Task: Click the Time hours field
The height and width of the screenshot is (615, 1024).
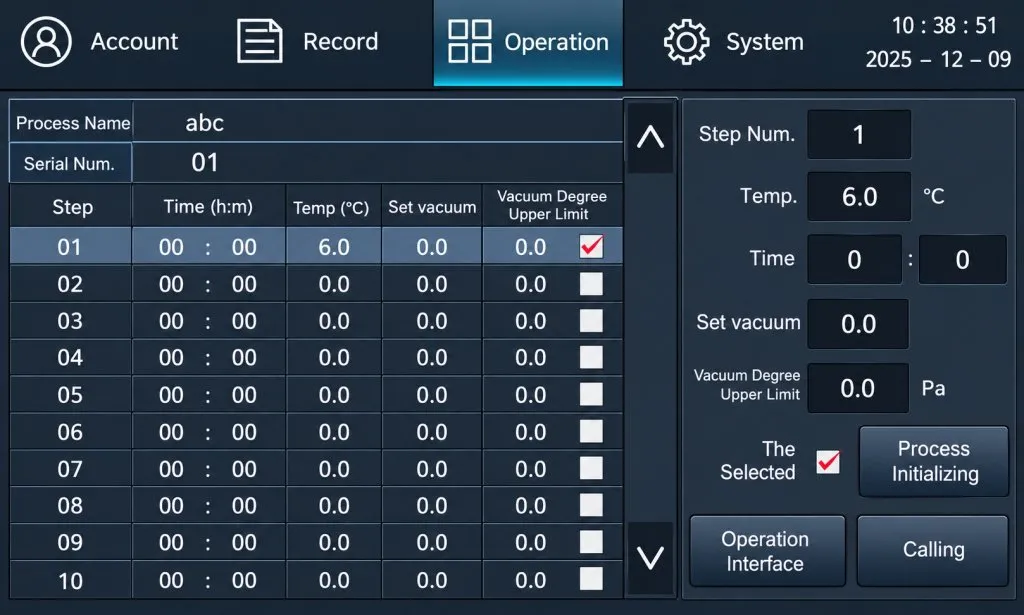Action: [854, 260]
